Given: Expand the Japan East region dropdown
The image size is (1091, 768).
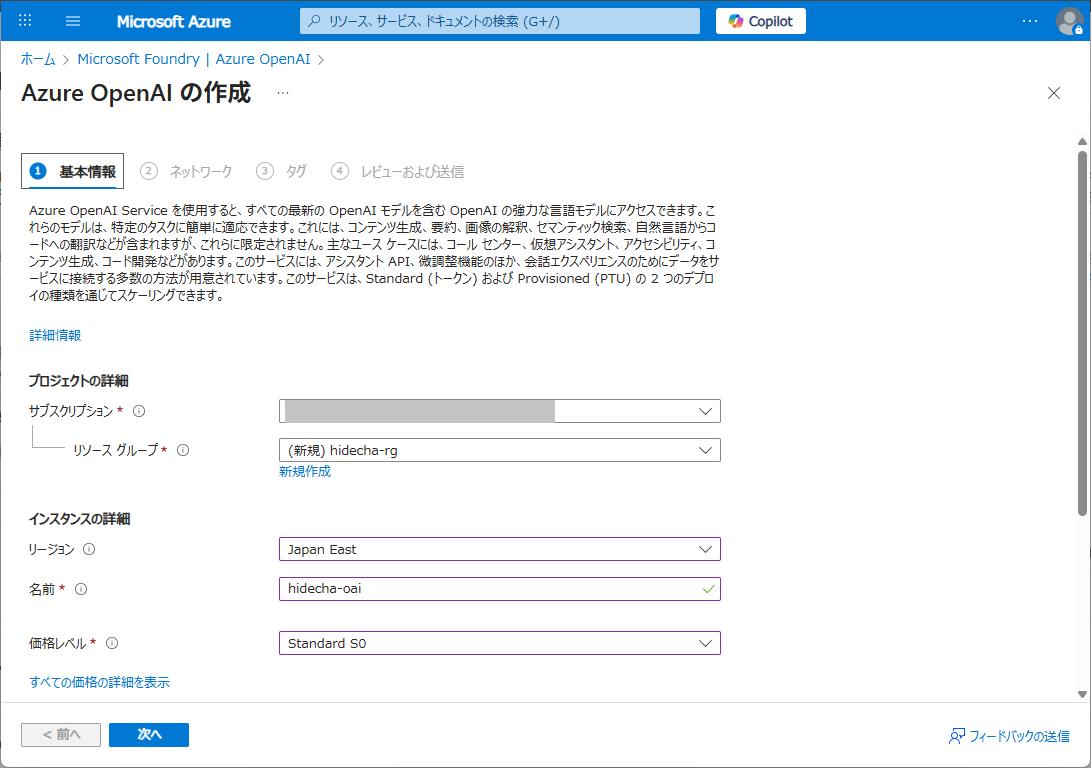Looking at the screenshot, I should click(x=500, y=550).
